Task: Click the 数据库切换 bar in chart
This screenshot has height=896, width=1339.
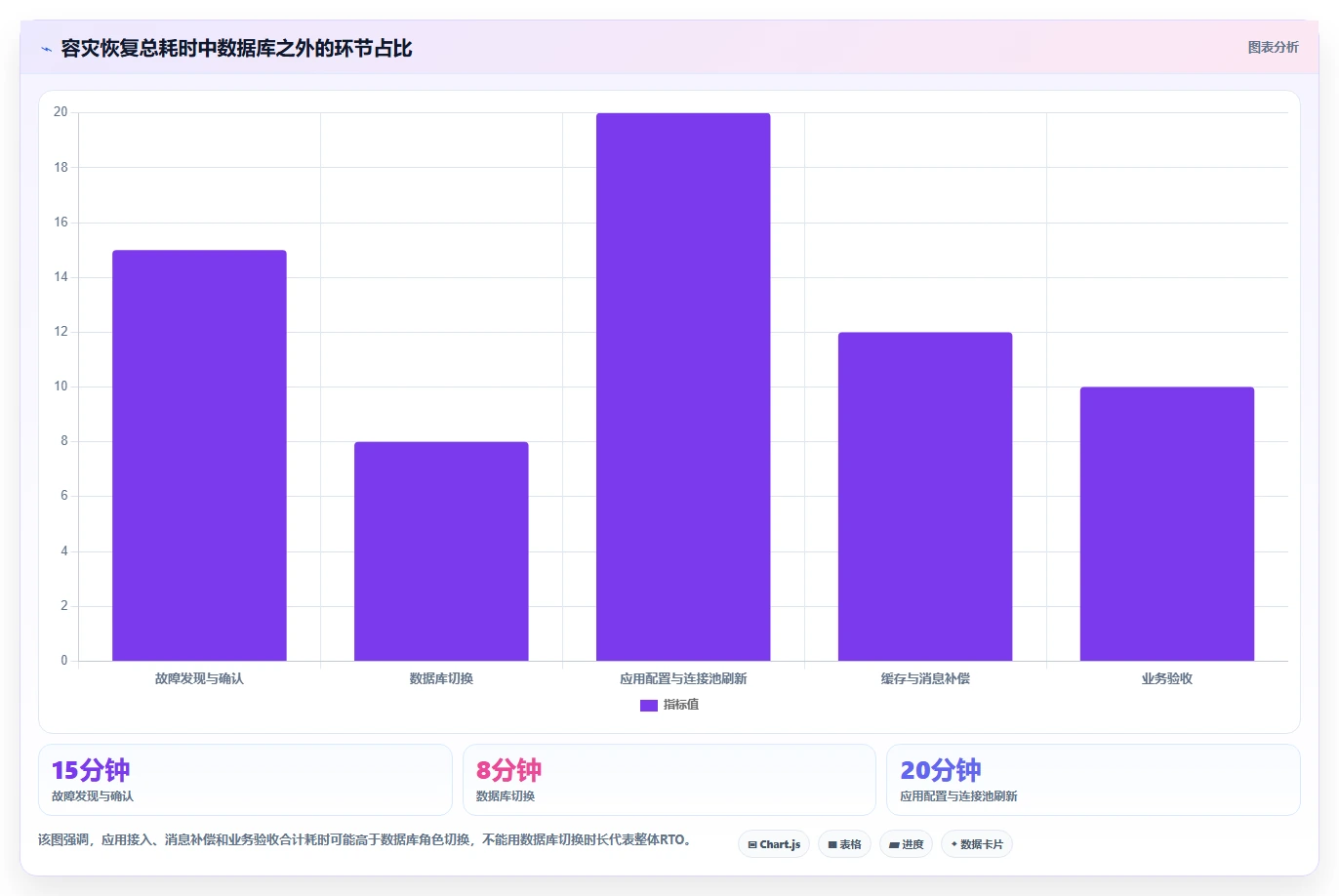Action: [x=441, y=551]
